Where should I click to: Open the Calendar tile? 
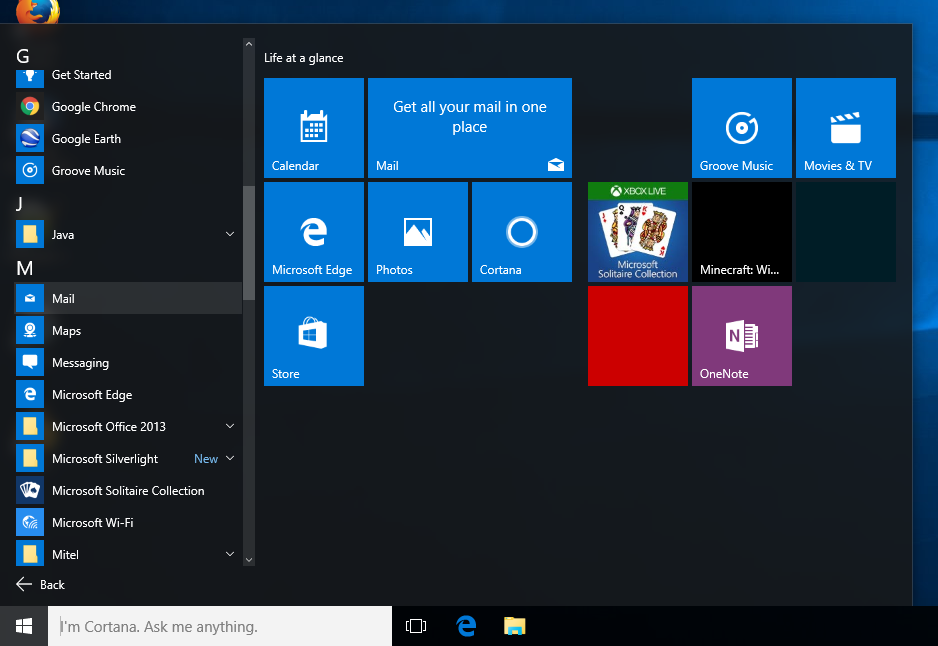tap(313, 127)
